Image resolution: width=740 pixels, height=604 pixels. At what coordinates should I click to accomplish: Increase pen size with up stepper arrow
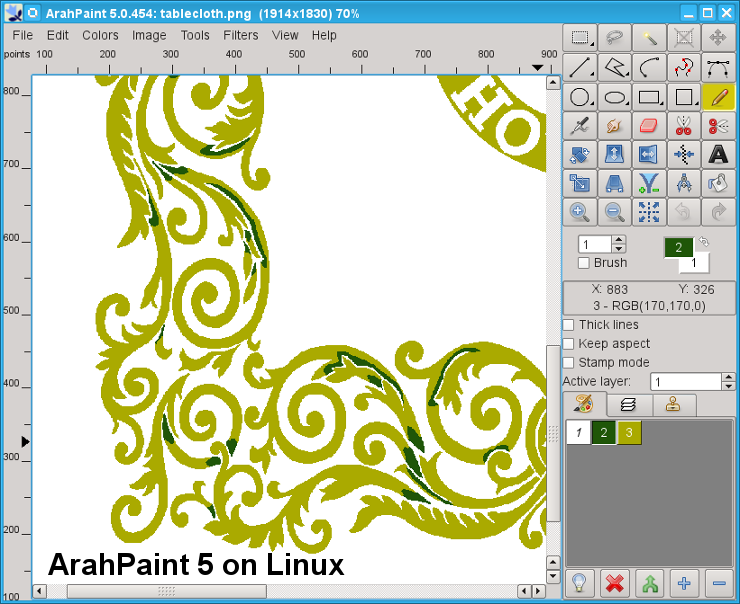619,240
